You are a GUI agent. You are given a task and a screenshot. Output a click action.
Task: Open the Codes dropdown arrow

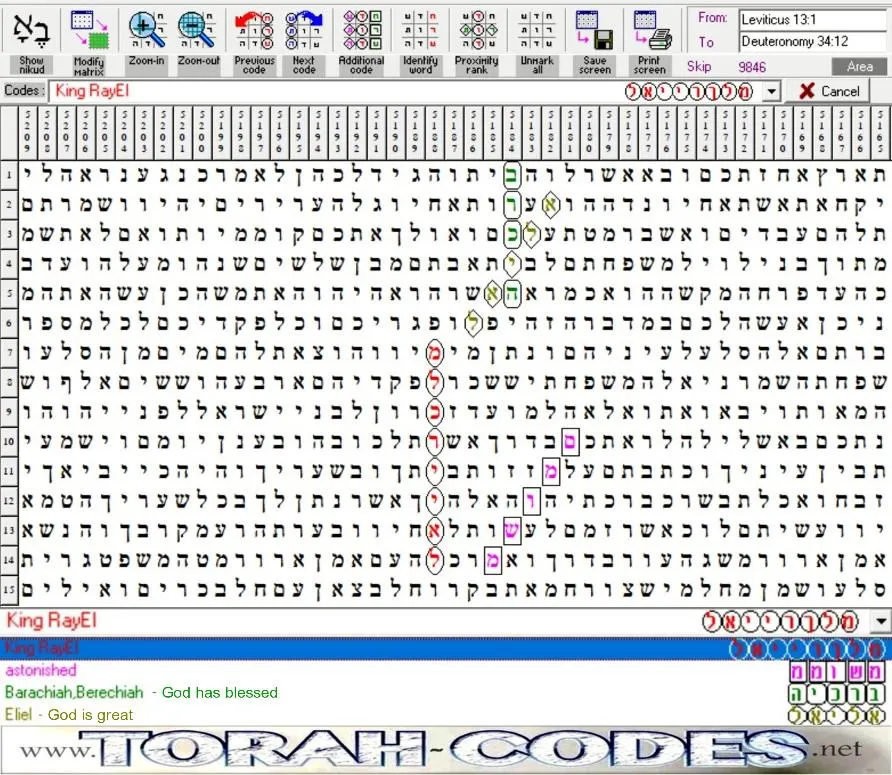771,91
